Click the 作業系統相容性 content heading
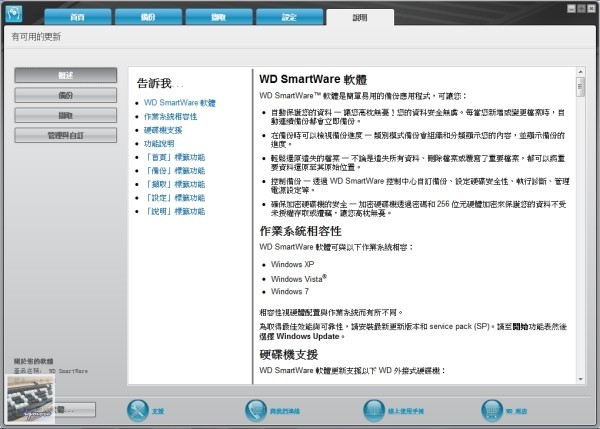The width and height of the screenshot is (600, 429). pos(300,231)
